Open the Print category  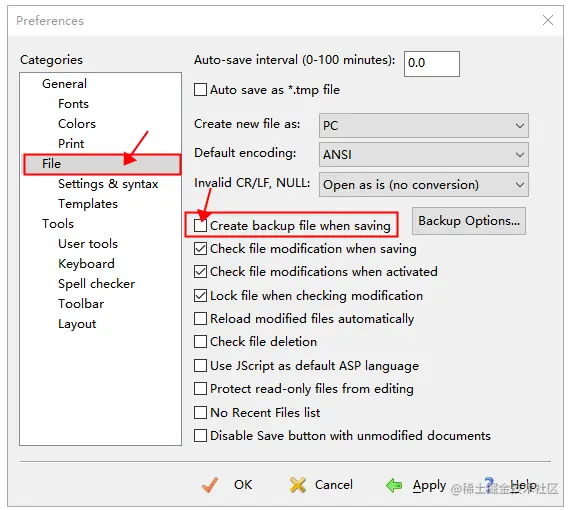[x=71, y=144]
